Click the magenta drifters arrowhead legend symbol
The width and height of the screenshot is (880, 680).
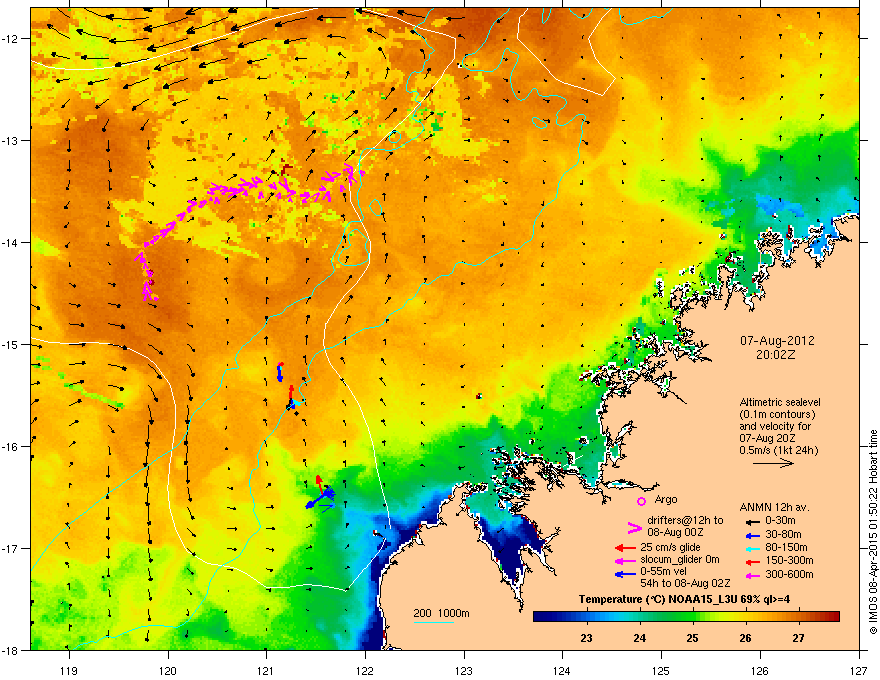[x=634, y=528]
